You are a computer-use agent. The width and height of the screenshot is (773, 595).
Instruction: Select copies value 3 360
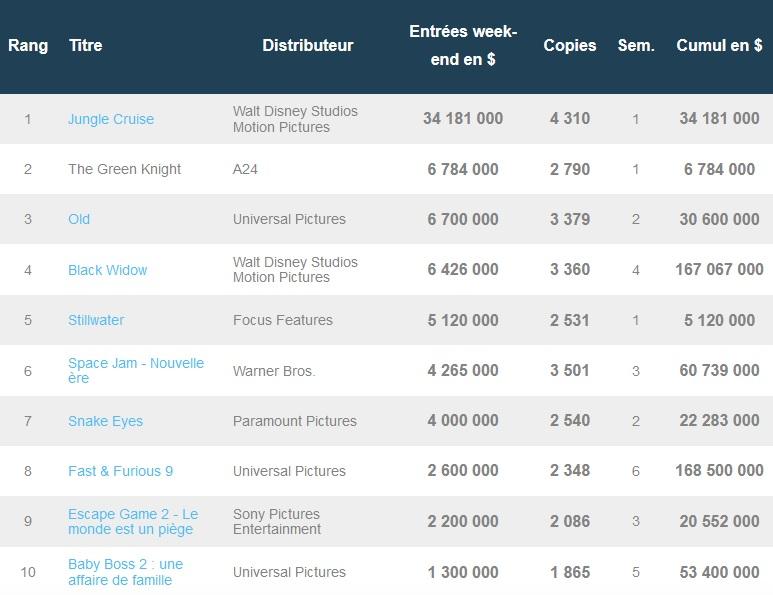click(570, 270)
